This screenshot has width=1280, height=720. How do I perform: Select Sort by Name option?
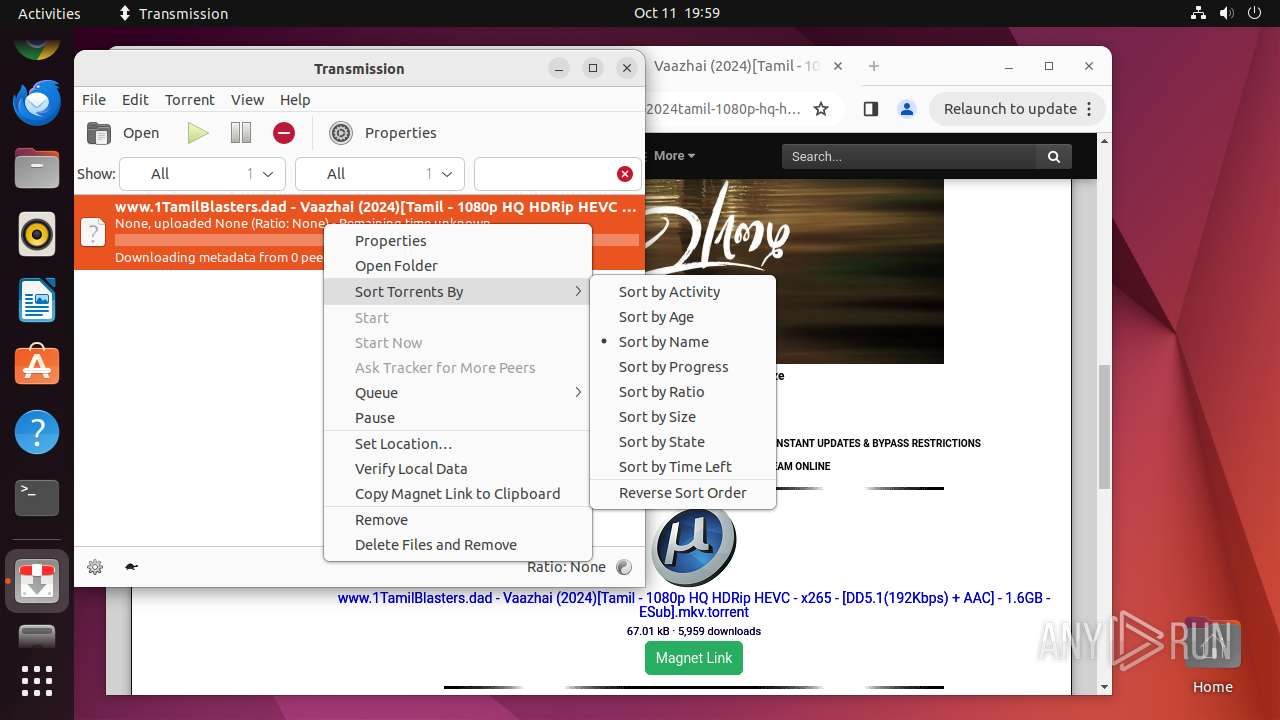click(x=683, y=342)
